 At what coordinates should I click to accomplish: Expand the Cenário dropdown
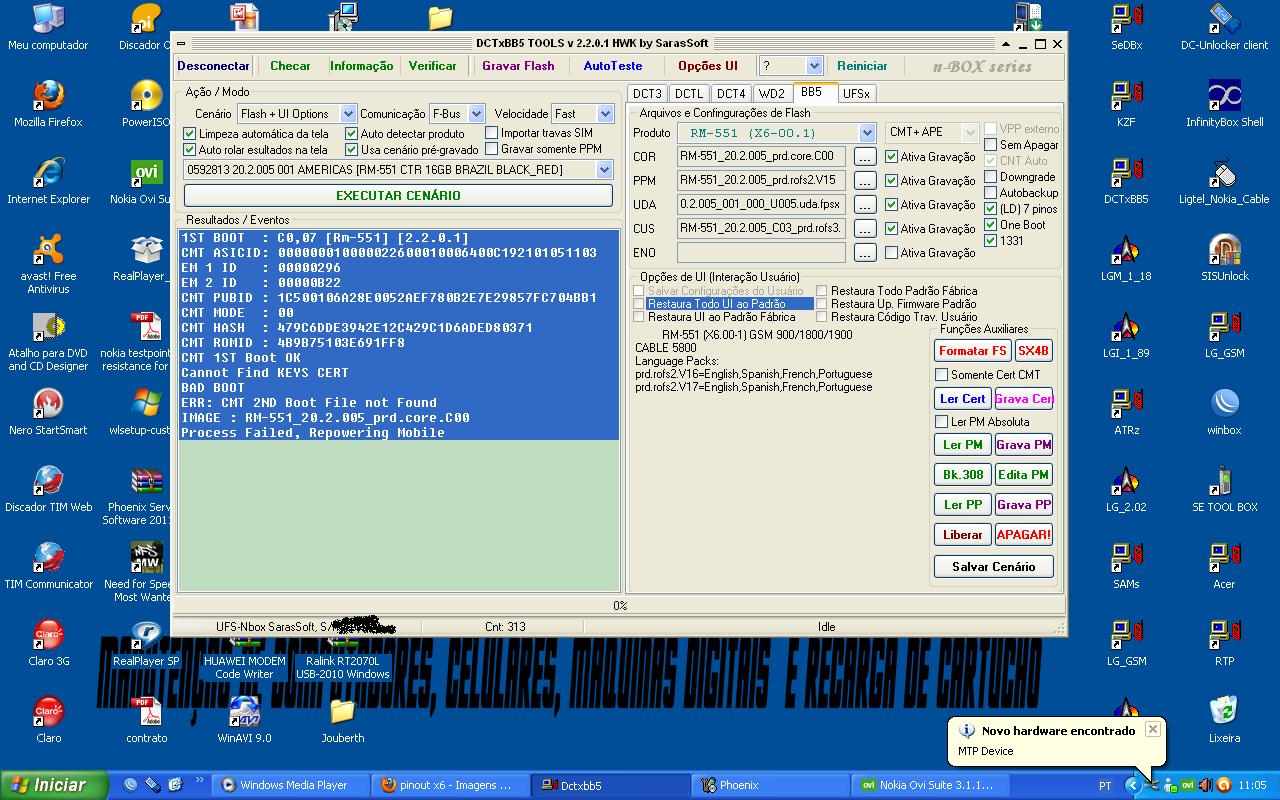348,114
